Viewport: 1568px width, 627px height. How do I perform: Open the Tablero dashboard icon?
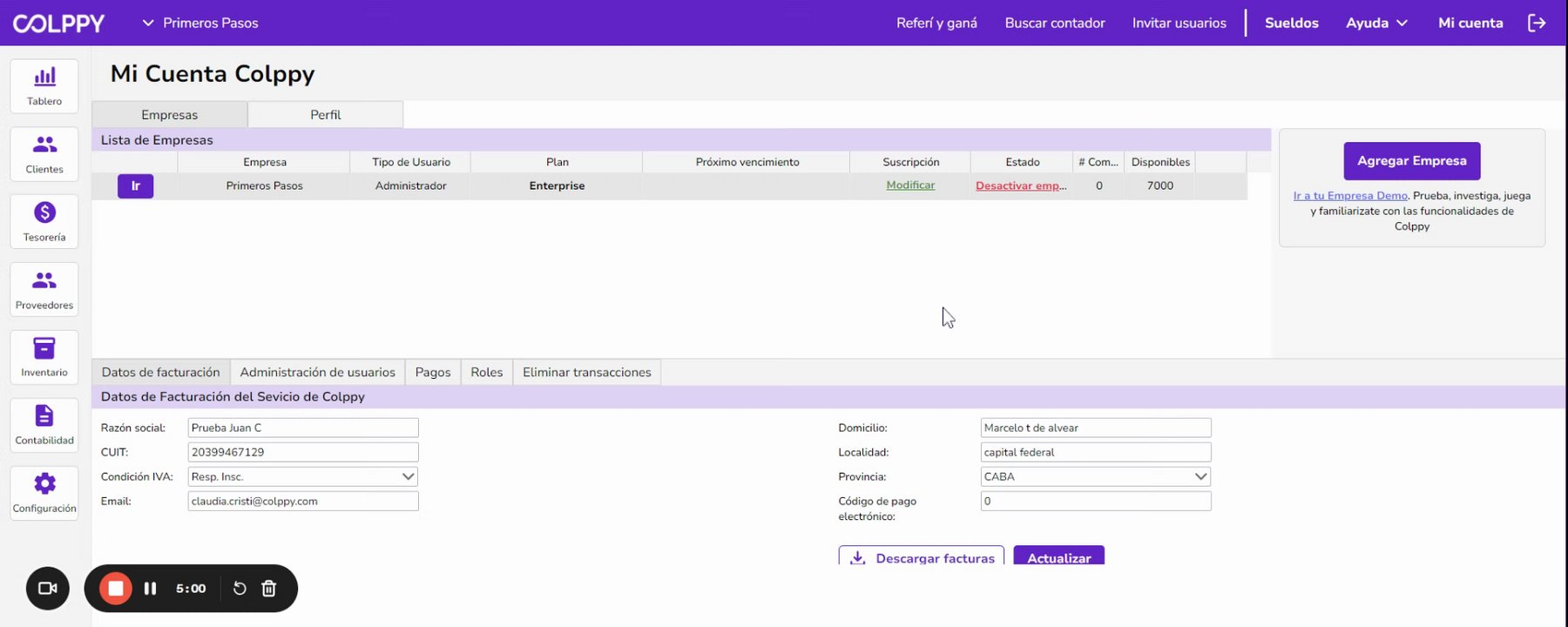44,86
